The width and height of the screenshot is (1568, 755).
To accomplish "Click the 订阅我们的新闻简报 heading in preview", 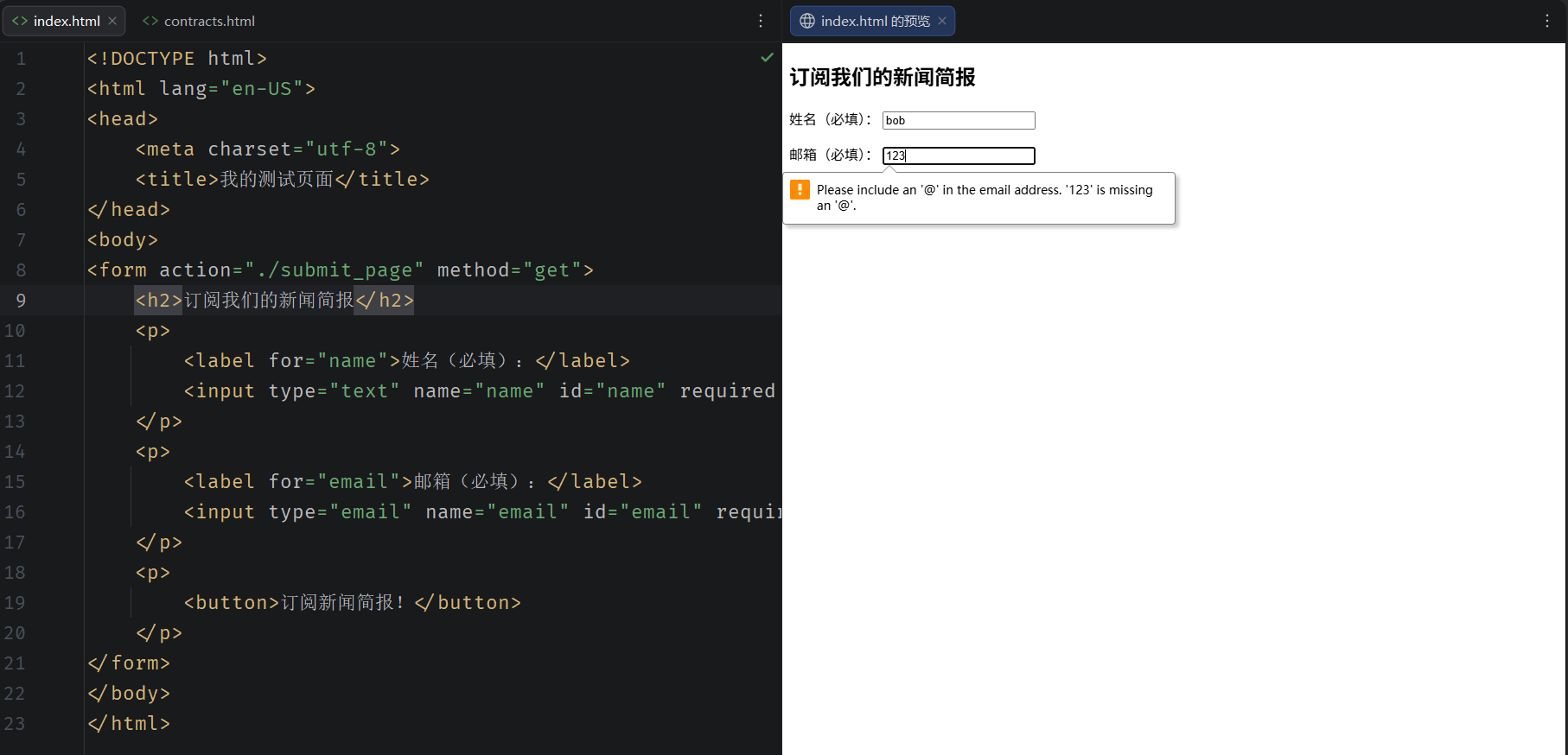I will [883, 78].
